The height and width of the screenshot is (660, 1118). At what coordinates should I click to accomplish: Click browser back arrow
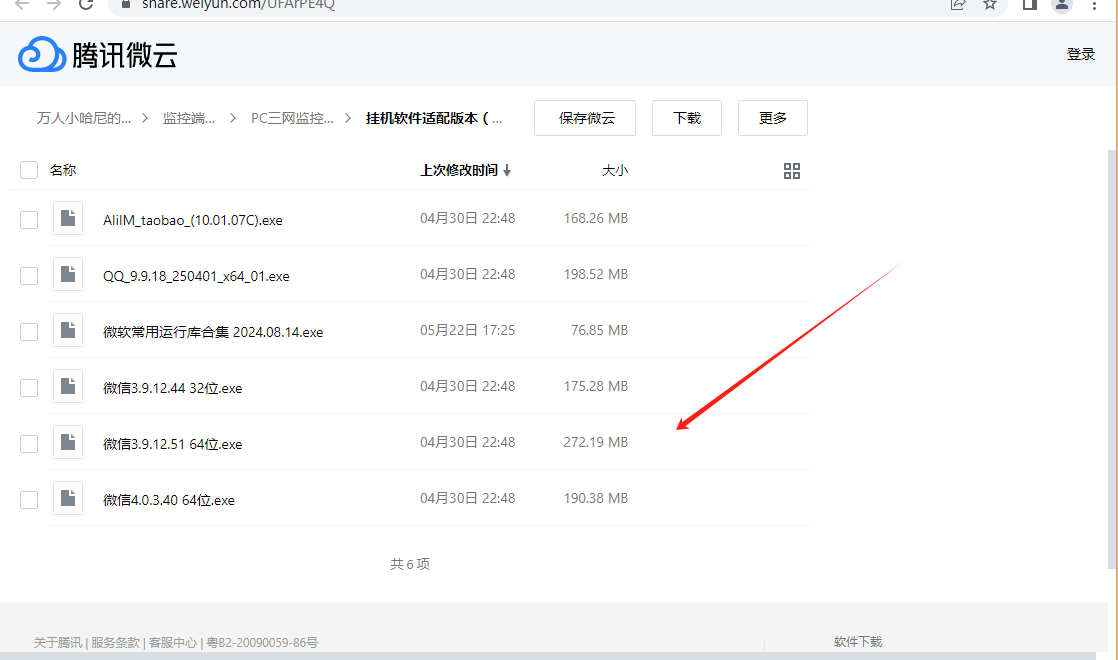pyautogui.click(x=22, y=4)
